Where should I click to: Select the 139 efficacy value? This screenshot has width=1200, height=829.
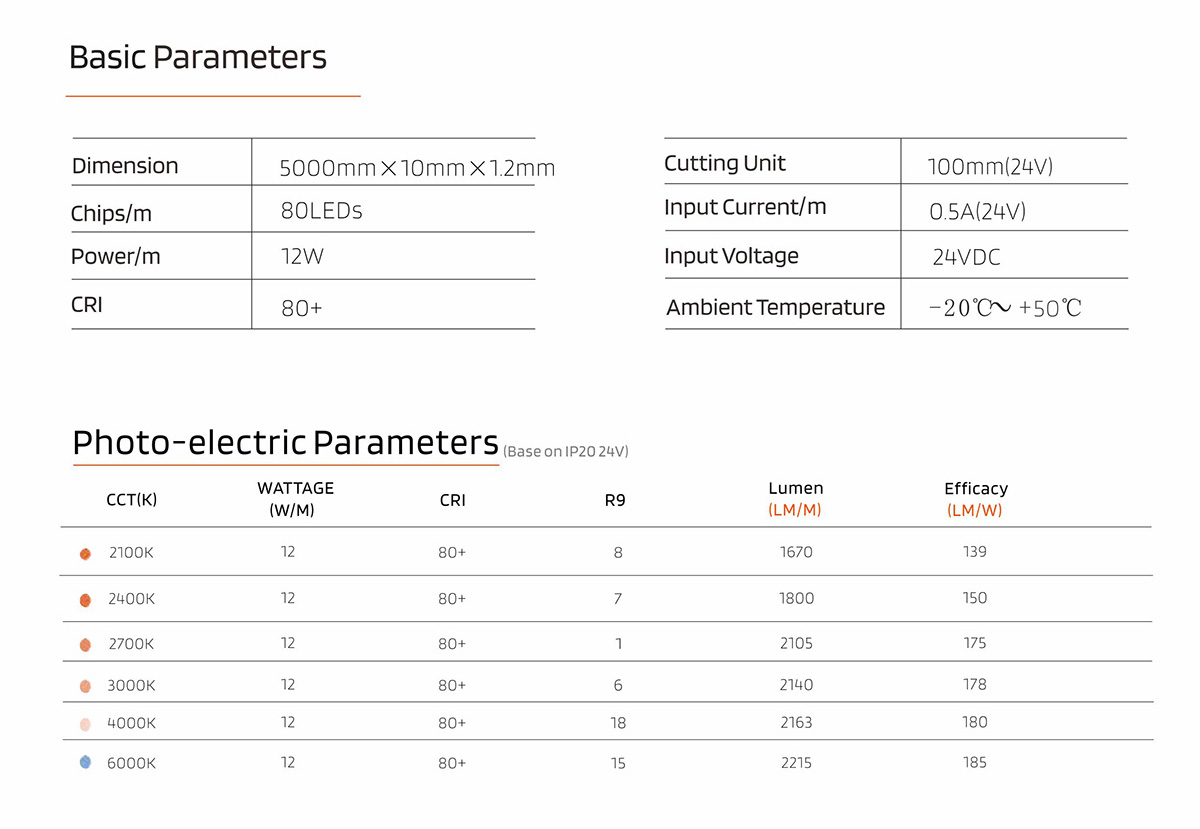975,552
